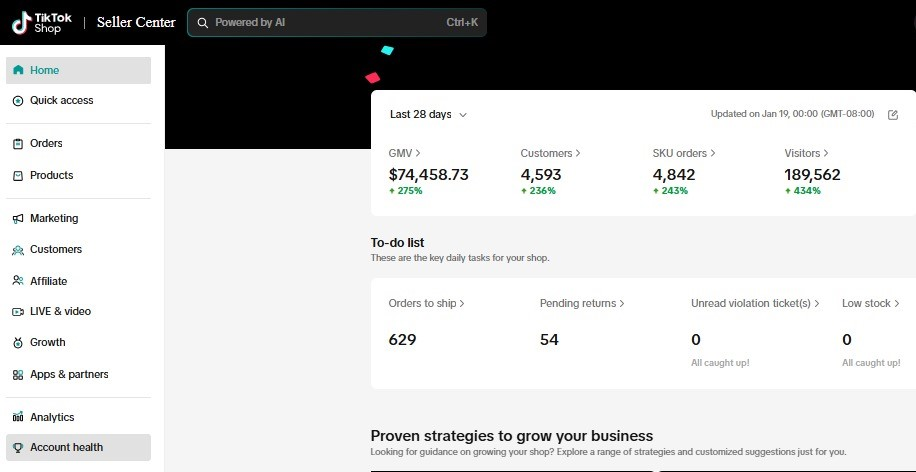Click the LIVE & video camera icon

[18, 312]
